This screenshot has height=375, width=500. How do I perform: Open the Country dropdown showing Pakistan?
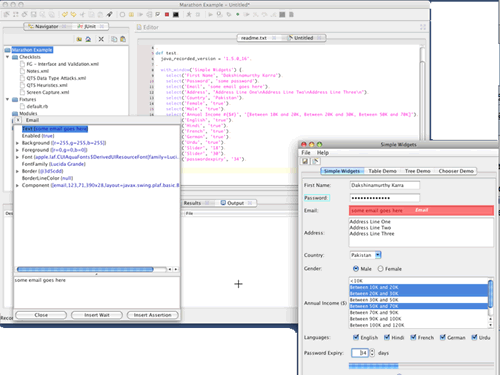(366, 255)
